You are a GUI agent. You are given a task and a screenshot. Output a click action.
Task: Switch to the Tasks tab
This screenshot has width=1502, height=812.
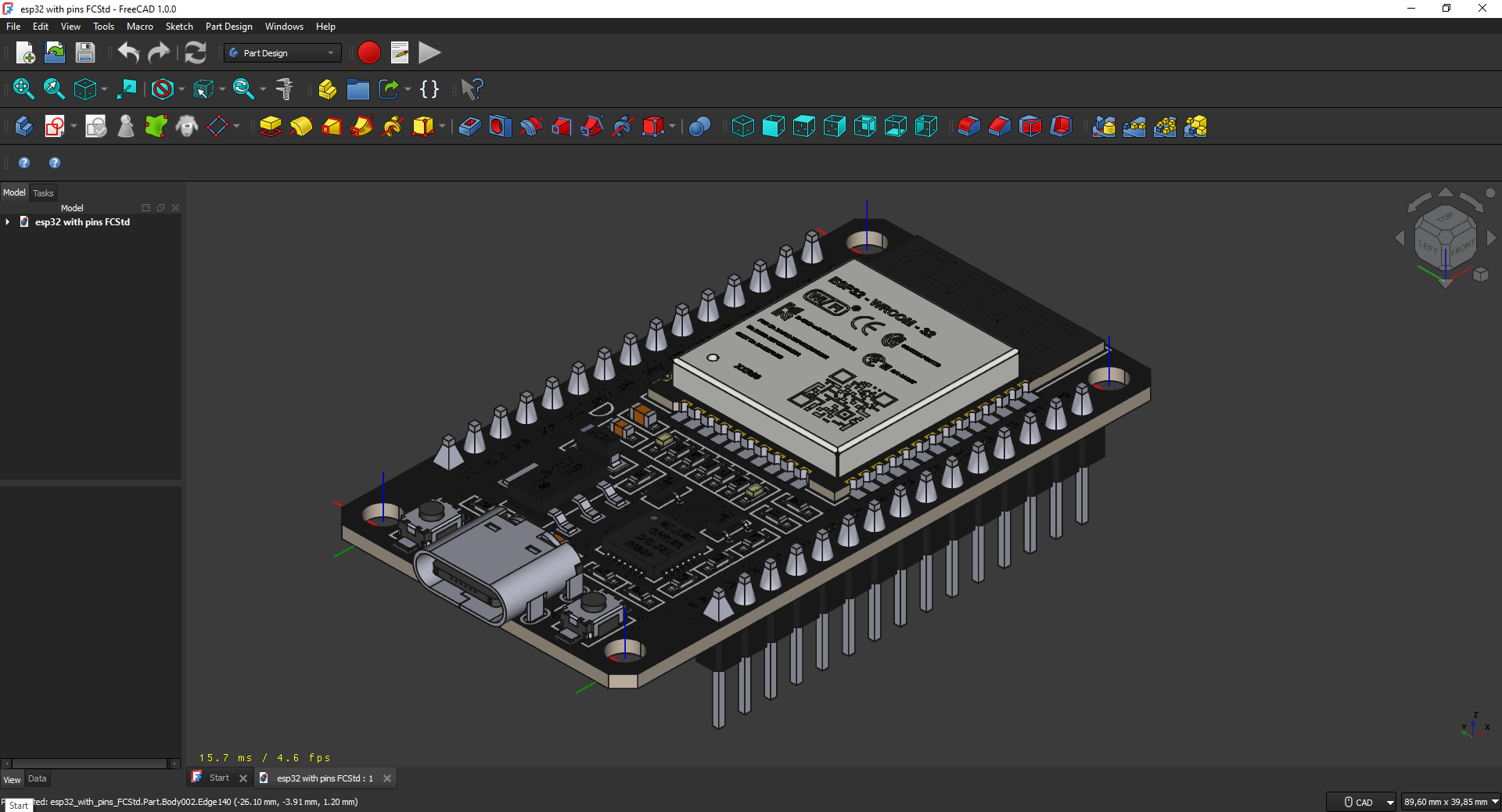pos(43,193)
